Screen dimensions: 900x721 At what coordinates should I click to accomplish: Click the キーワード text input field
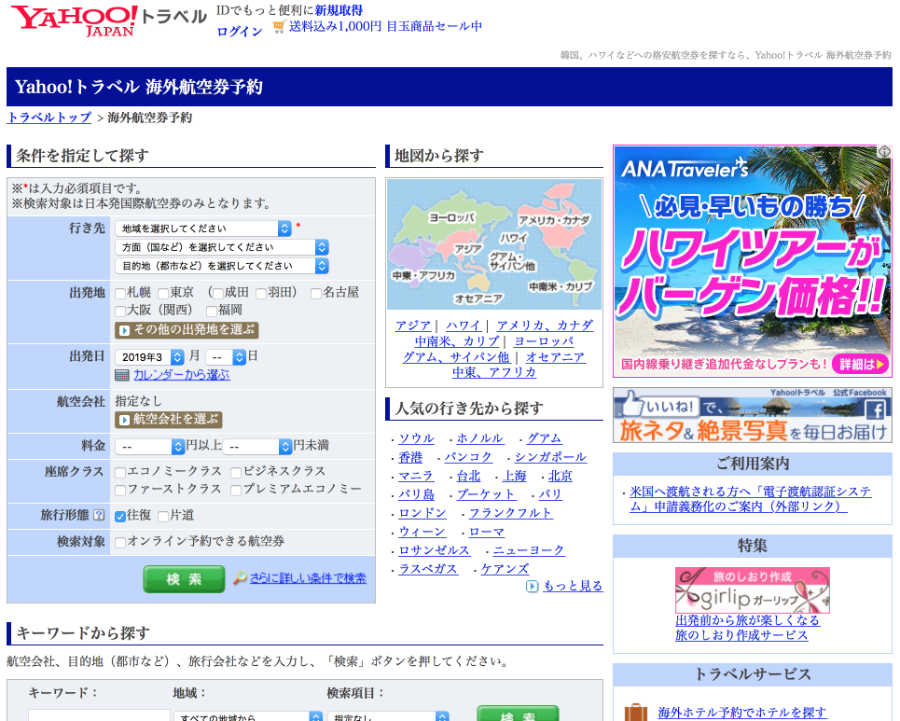(x=99, y=716)
